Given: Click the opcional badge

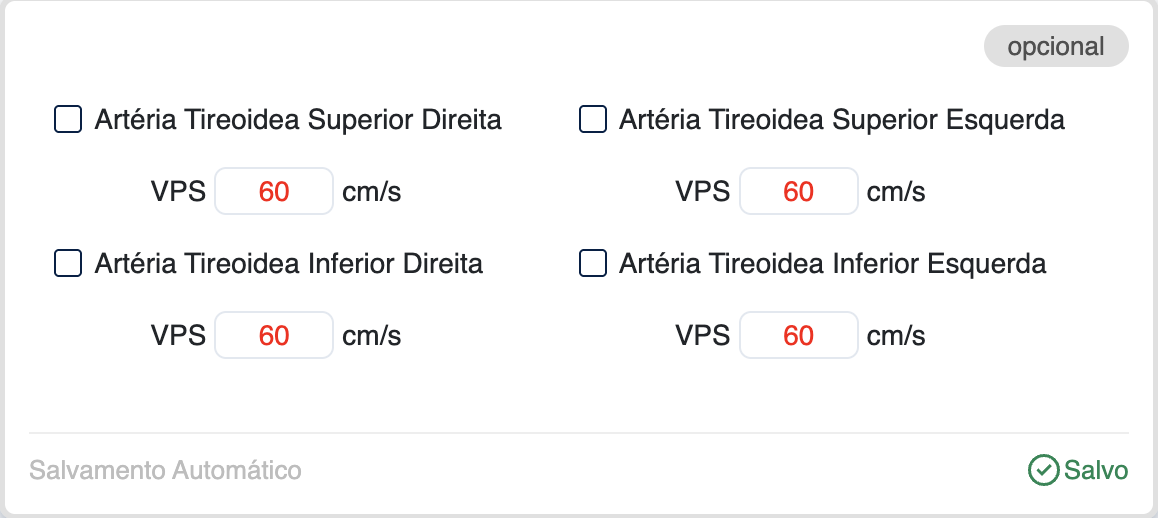Looking at the screenshot, I should [1056, 47].
